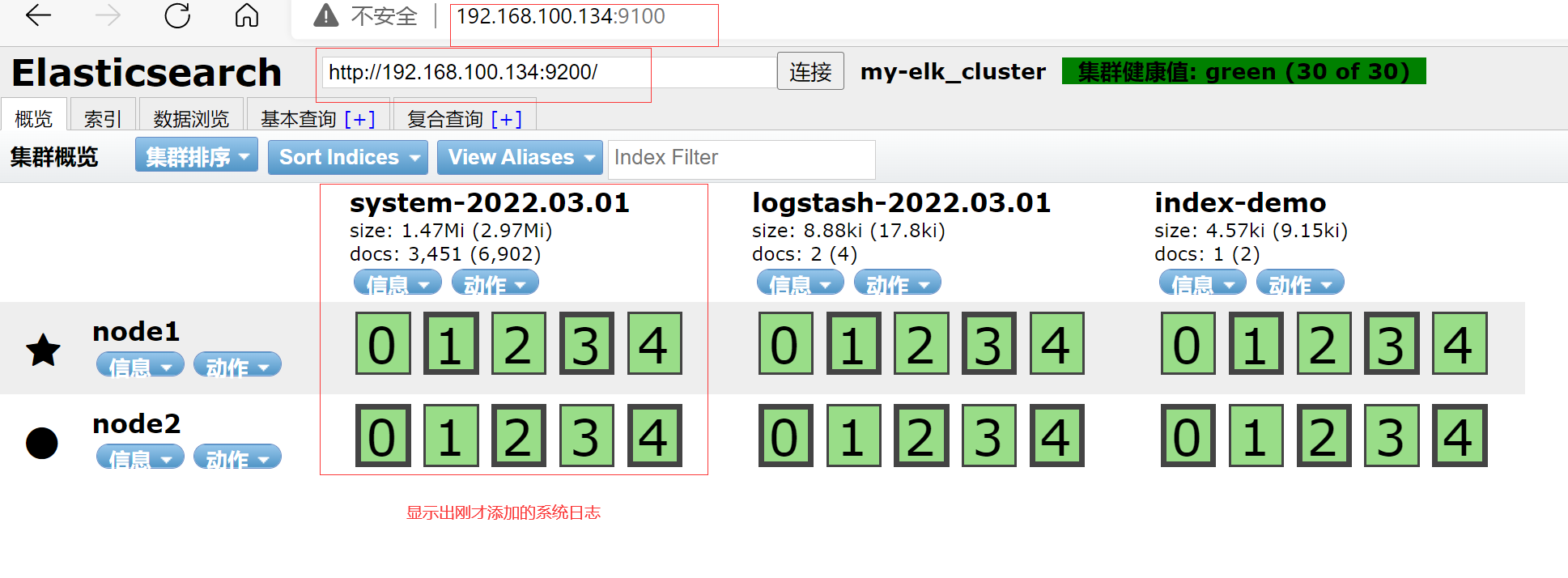This screenshot has width=1568, height=578.
Task: Select shard 4 of logstash-2022.03.01 on node1
Action: click(1057, 343)
